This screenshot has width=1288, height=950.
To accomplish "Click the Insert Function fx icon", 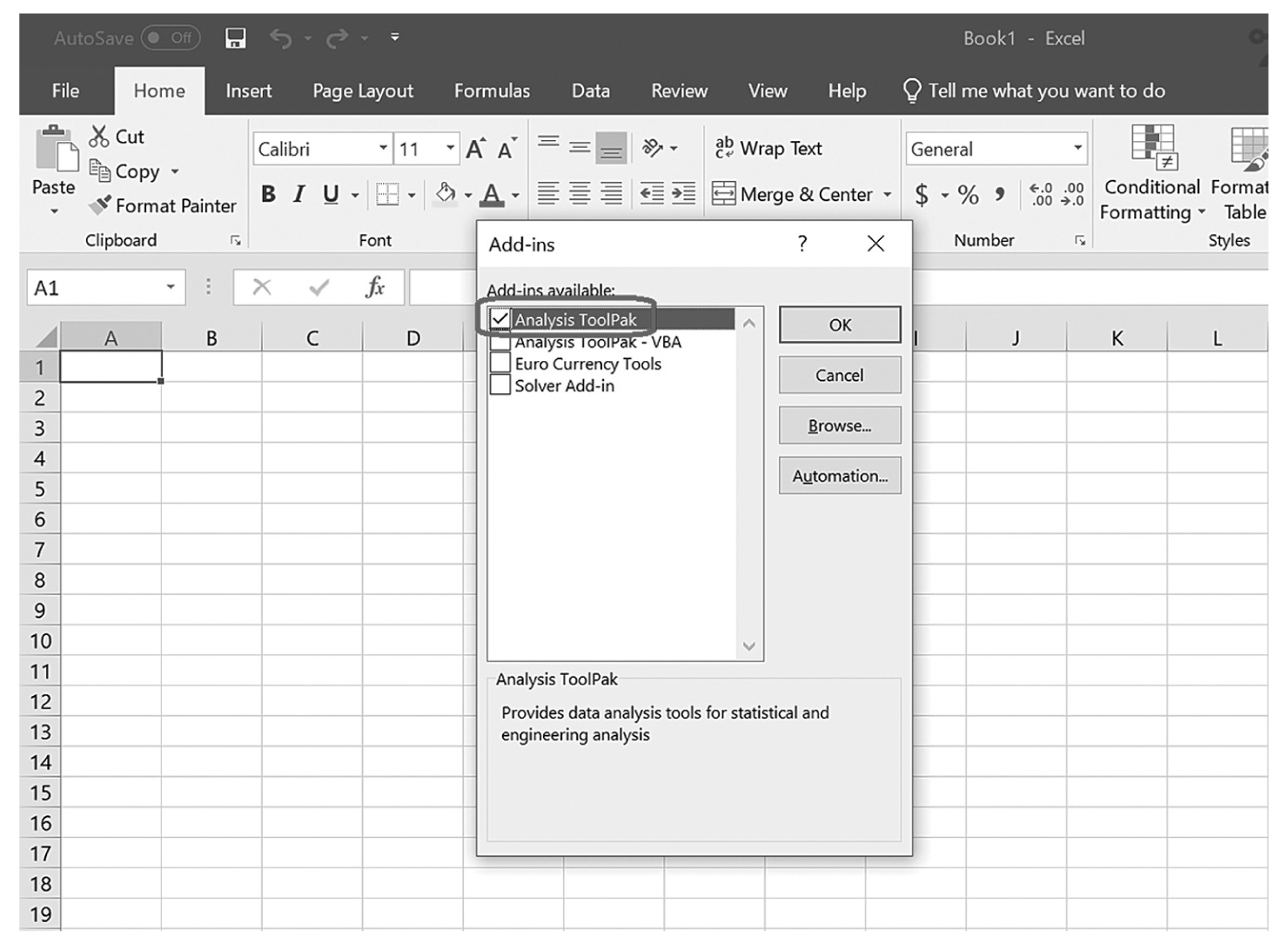I will (x=375, y=287).
